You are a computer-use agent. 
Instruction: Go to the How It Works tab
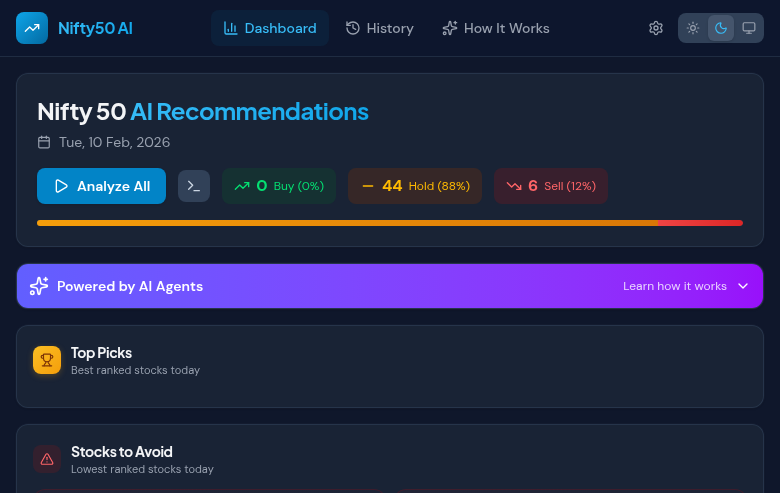pyautogui.click(x=496, y=28)
